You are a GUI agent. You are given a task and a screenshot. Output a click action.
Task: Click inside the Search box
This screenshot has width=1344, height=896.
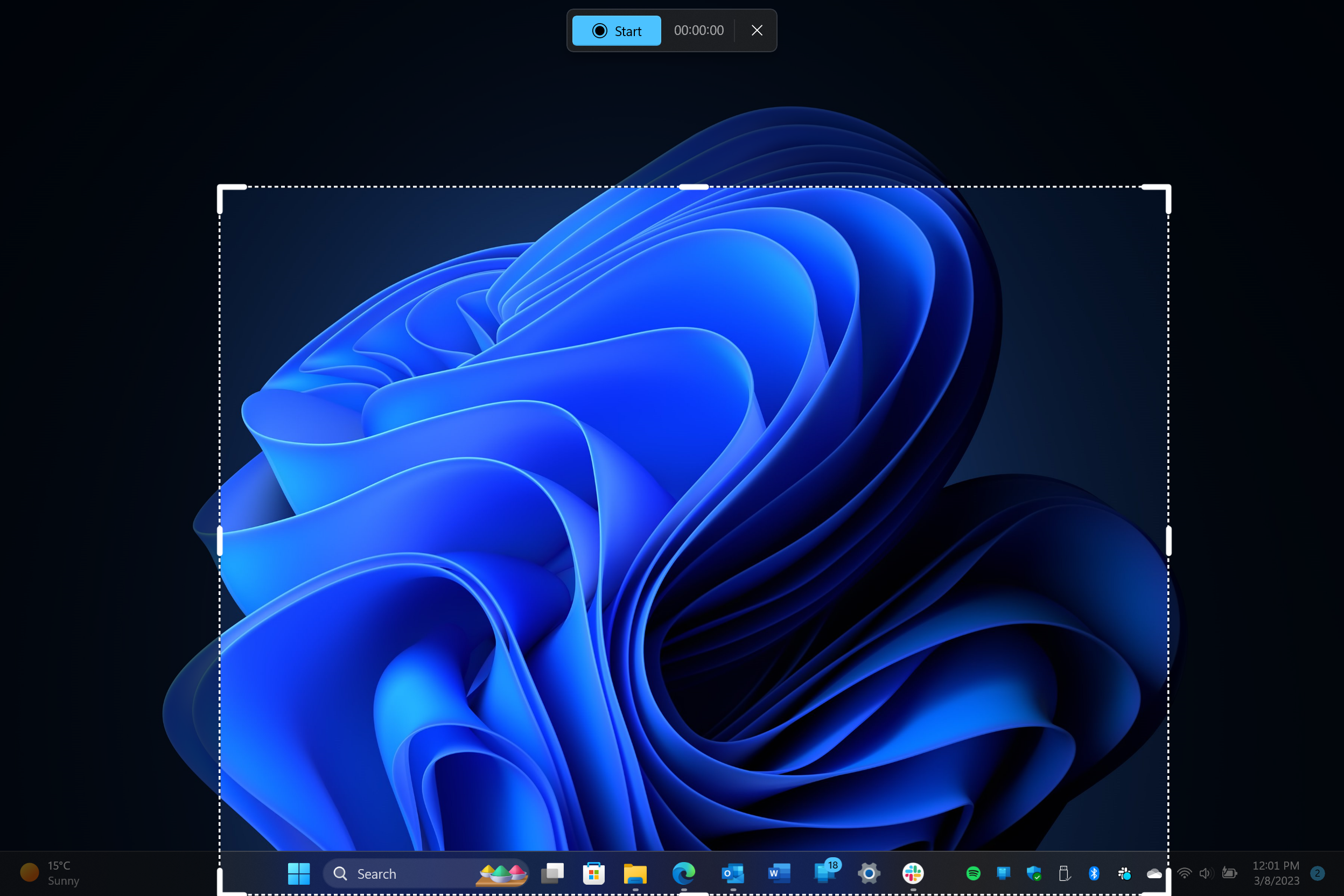click(x=400, y=873)
